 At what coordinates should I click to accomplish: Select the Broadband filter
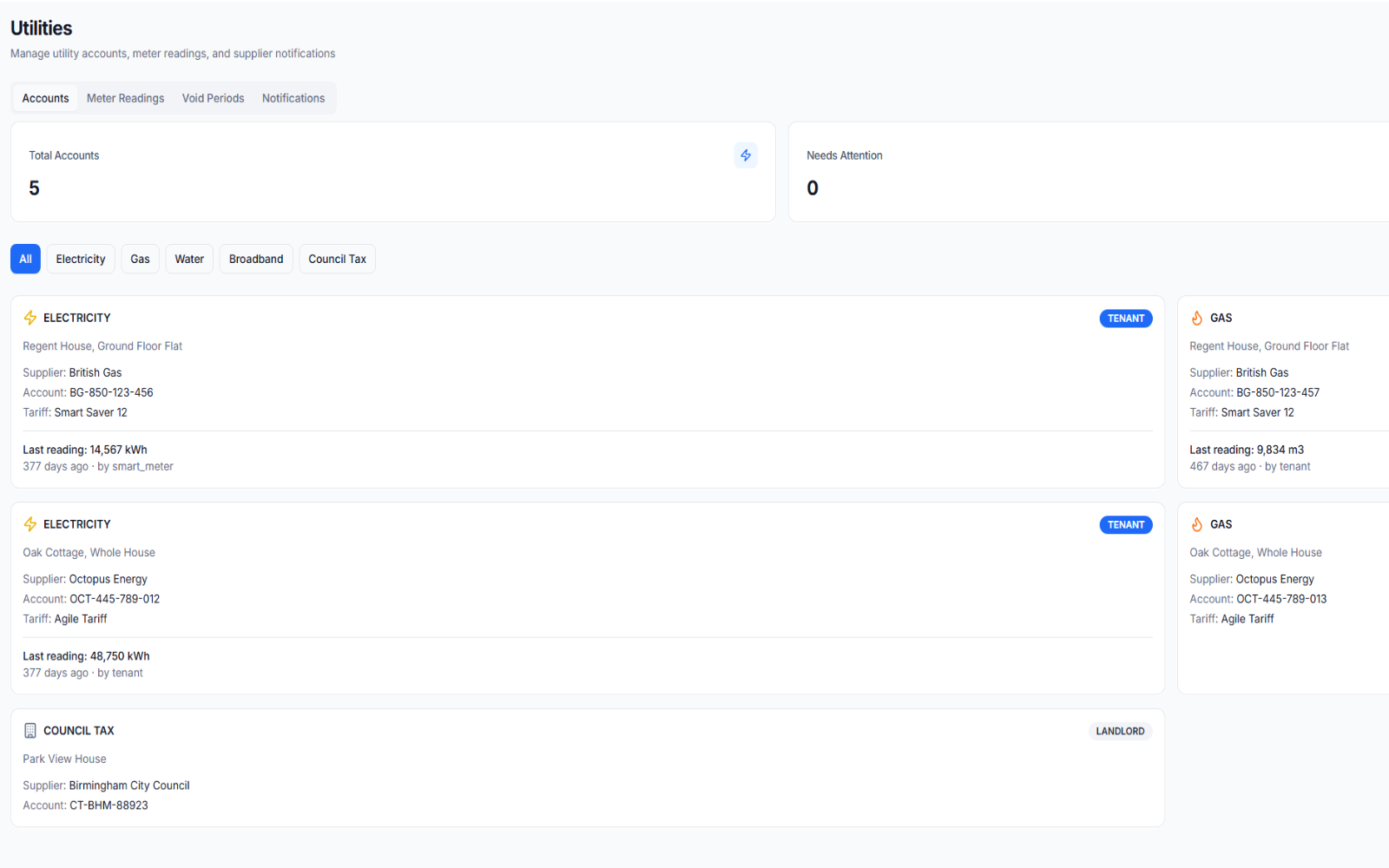click(255, 259)
